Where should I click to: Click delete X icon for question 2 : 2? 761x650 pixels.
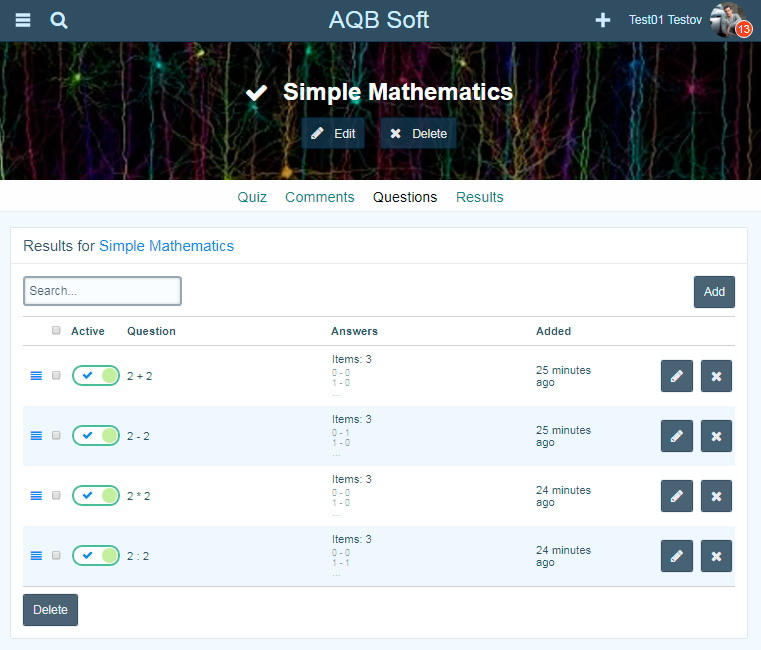716,556
